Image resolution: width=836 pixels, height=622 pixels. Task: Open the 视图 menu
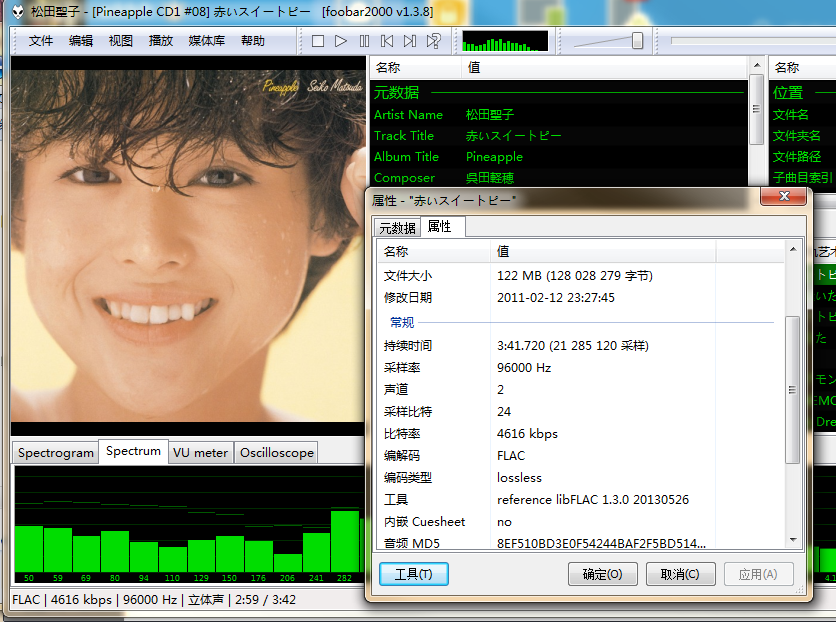(120, 41)
